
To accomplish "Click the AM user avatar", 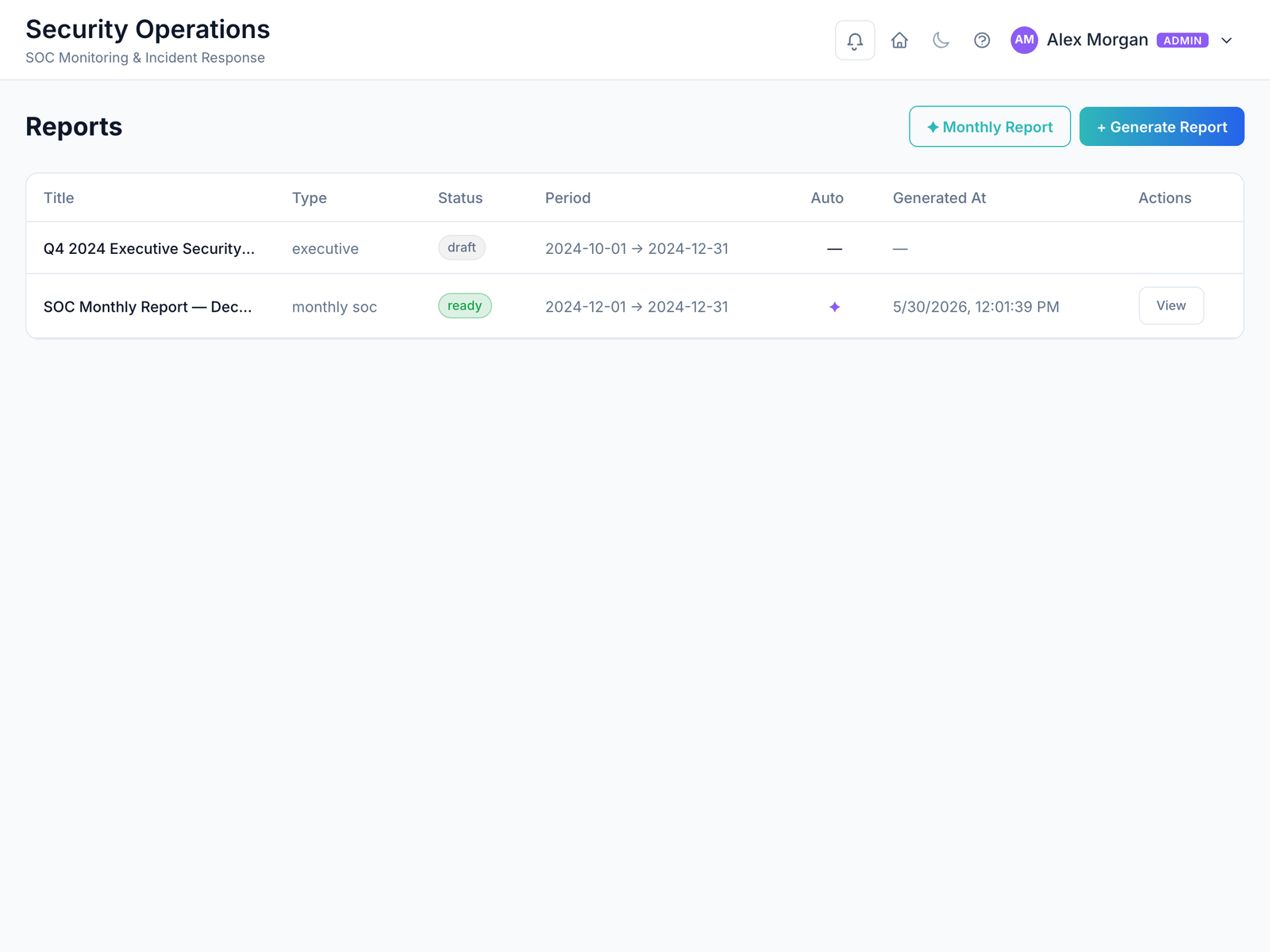I will pyautogui.click(x=1024, y=40).
